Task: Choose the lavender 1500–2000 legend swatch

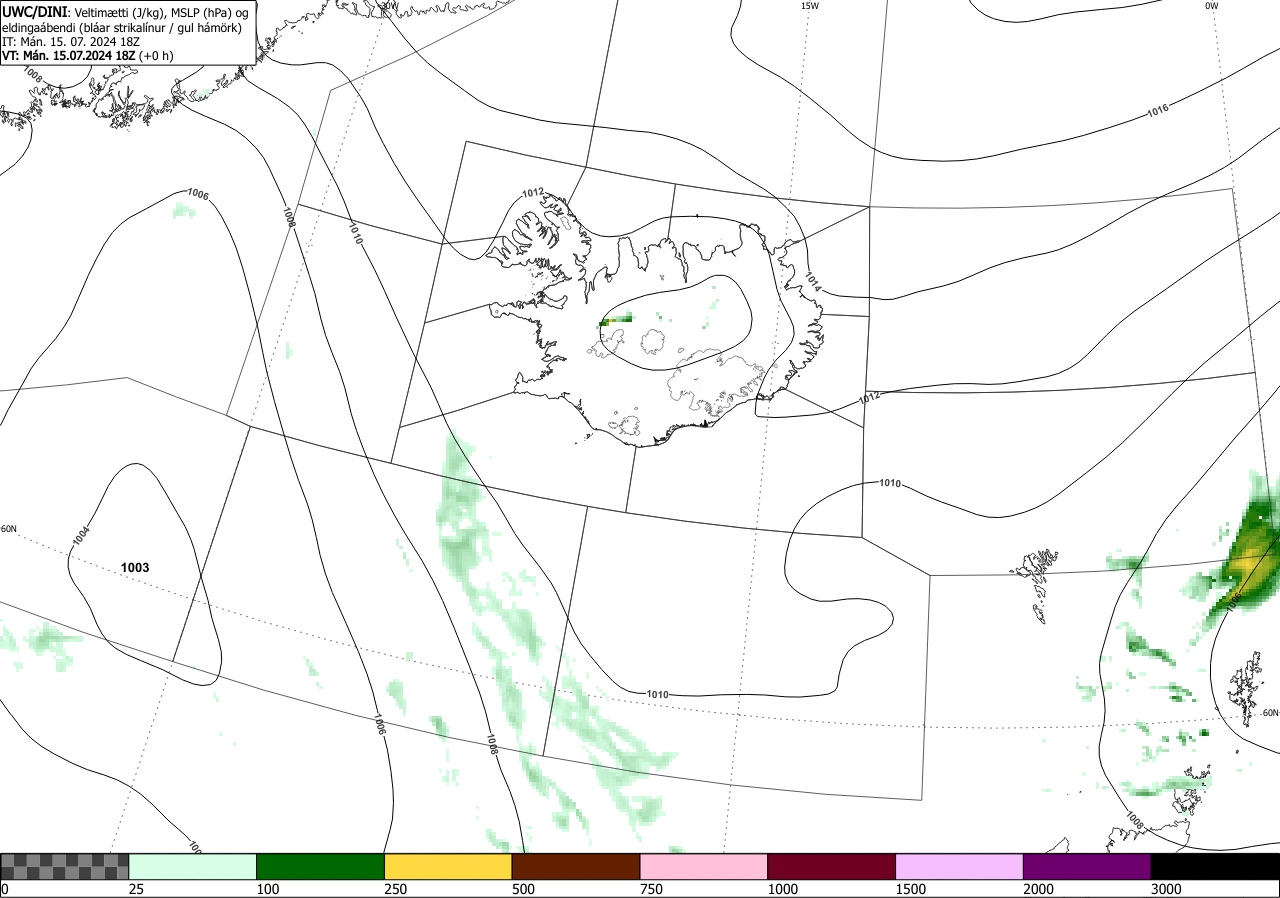Action: pyautogui.click(x=960, y=866)
